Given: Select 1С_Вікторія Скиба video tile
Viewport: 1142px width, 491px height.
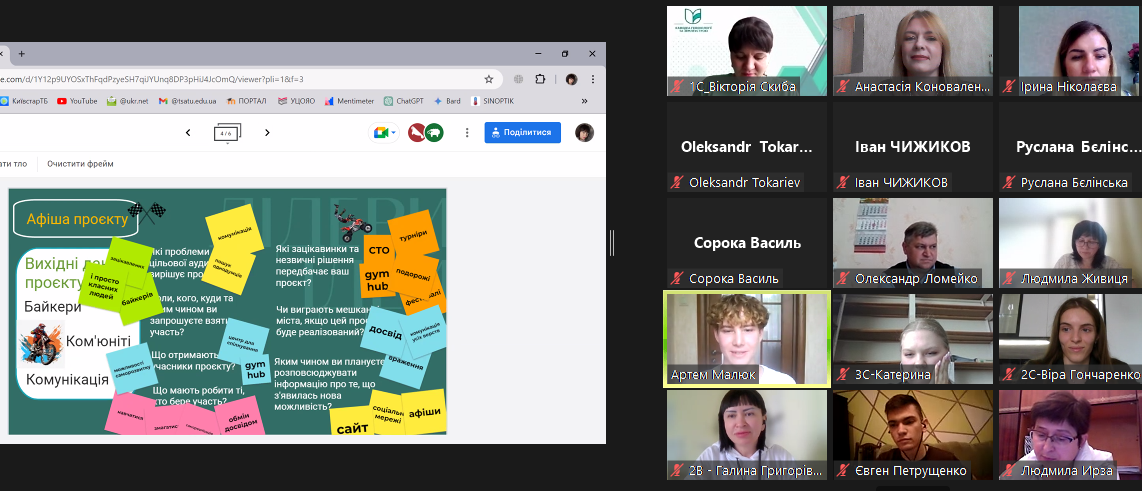Looking at the screenshot, I should (x=747, y=50).
